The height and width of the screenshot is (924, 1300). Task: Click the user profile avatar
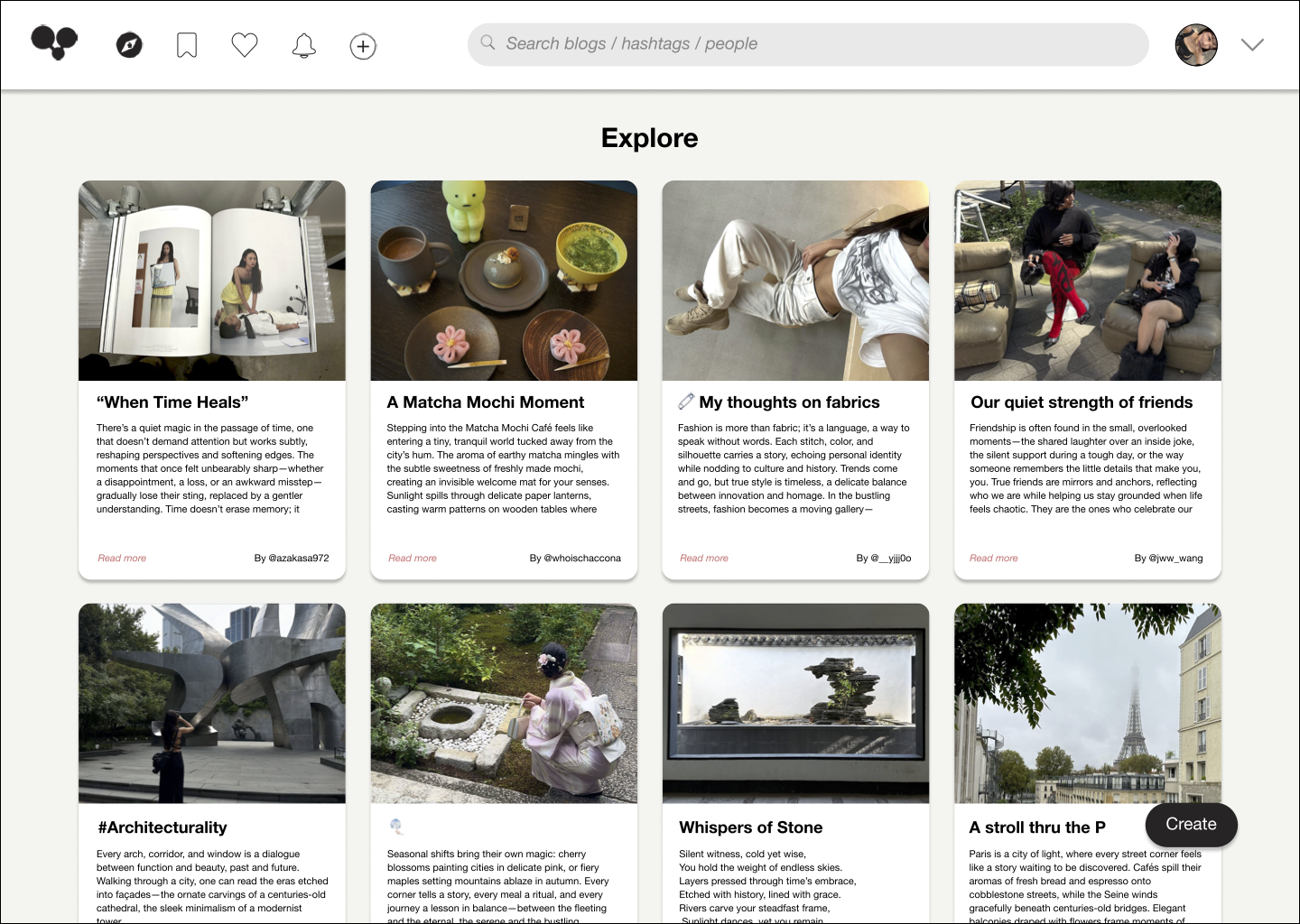(x=1196, y=44)
